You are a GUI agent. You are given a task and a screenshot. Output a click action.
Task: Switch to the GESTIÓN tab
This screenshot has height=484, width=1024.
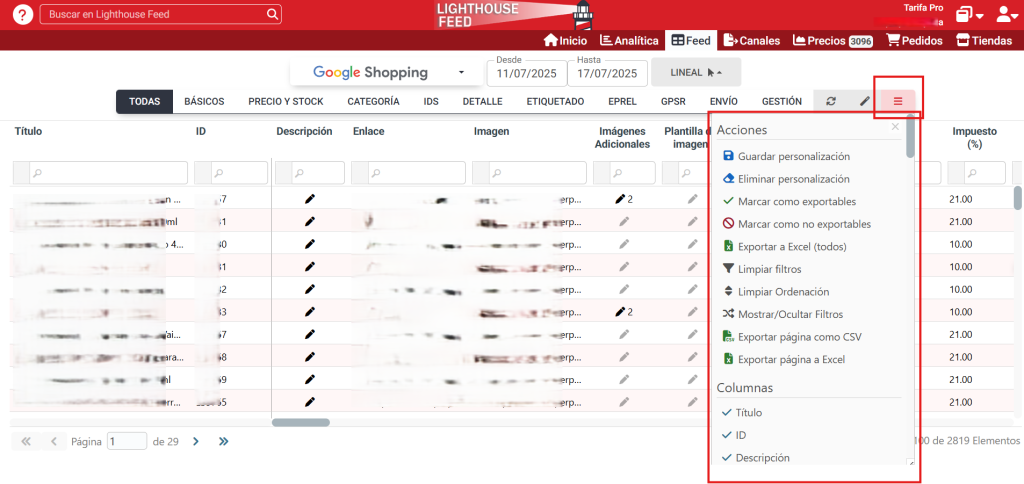click(782, 101)
